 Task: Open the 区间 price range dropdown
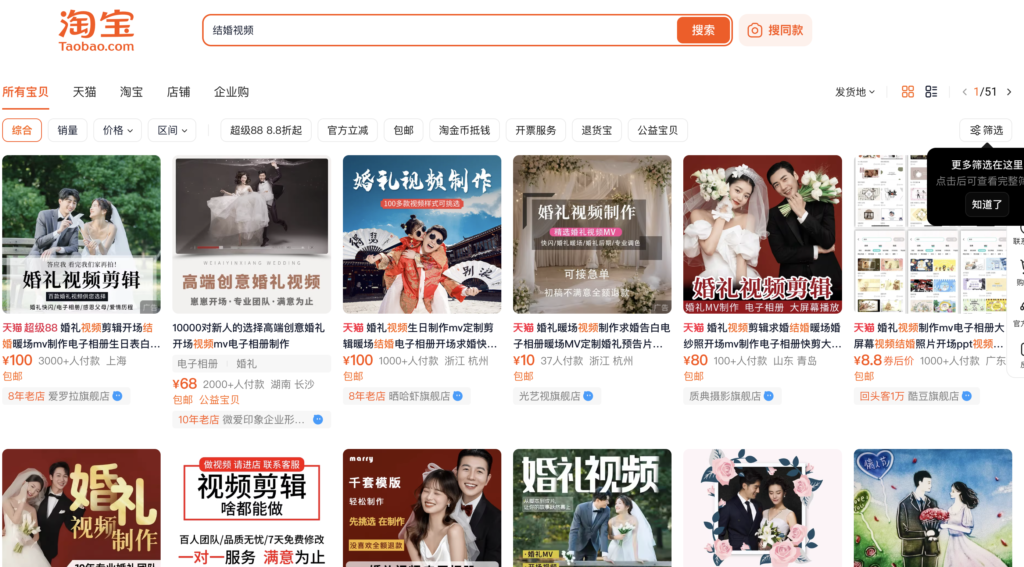point(171,130)
